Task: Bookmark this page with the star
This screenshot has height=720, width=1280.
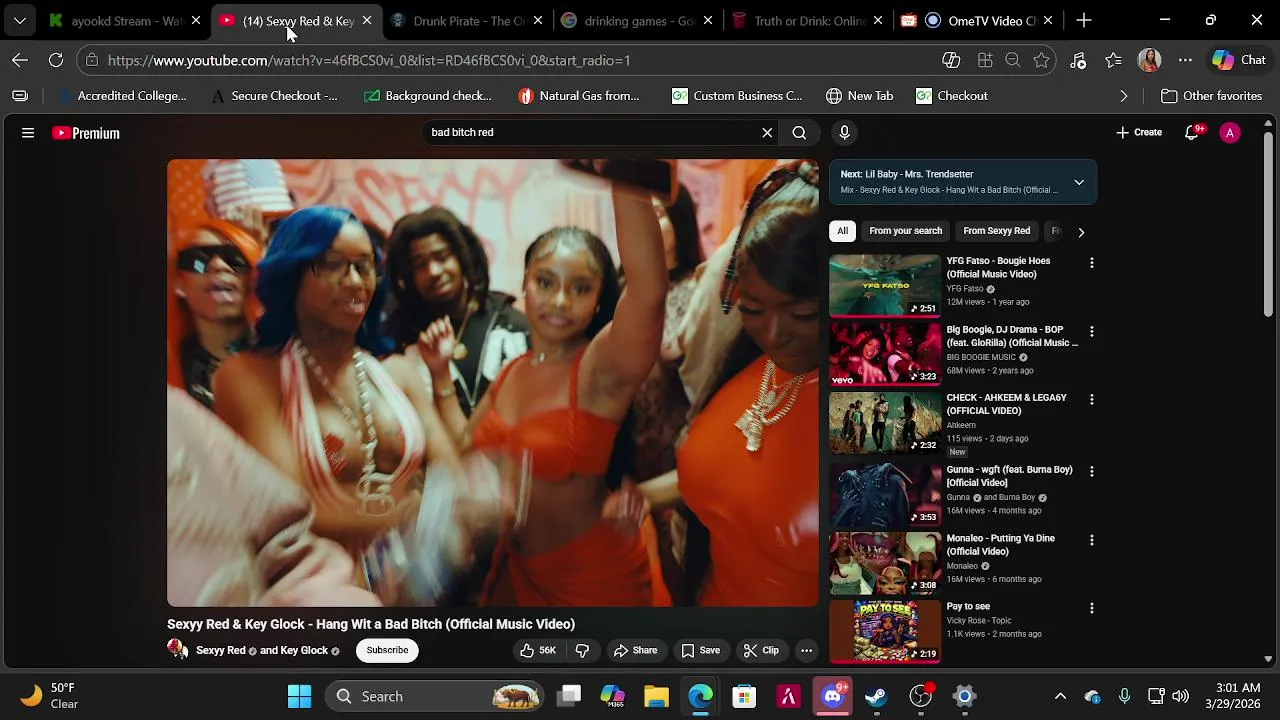Action: pos(1041,60)
